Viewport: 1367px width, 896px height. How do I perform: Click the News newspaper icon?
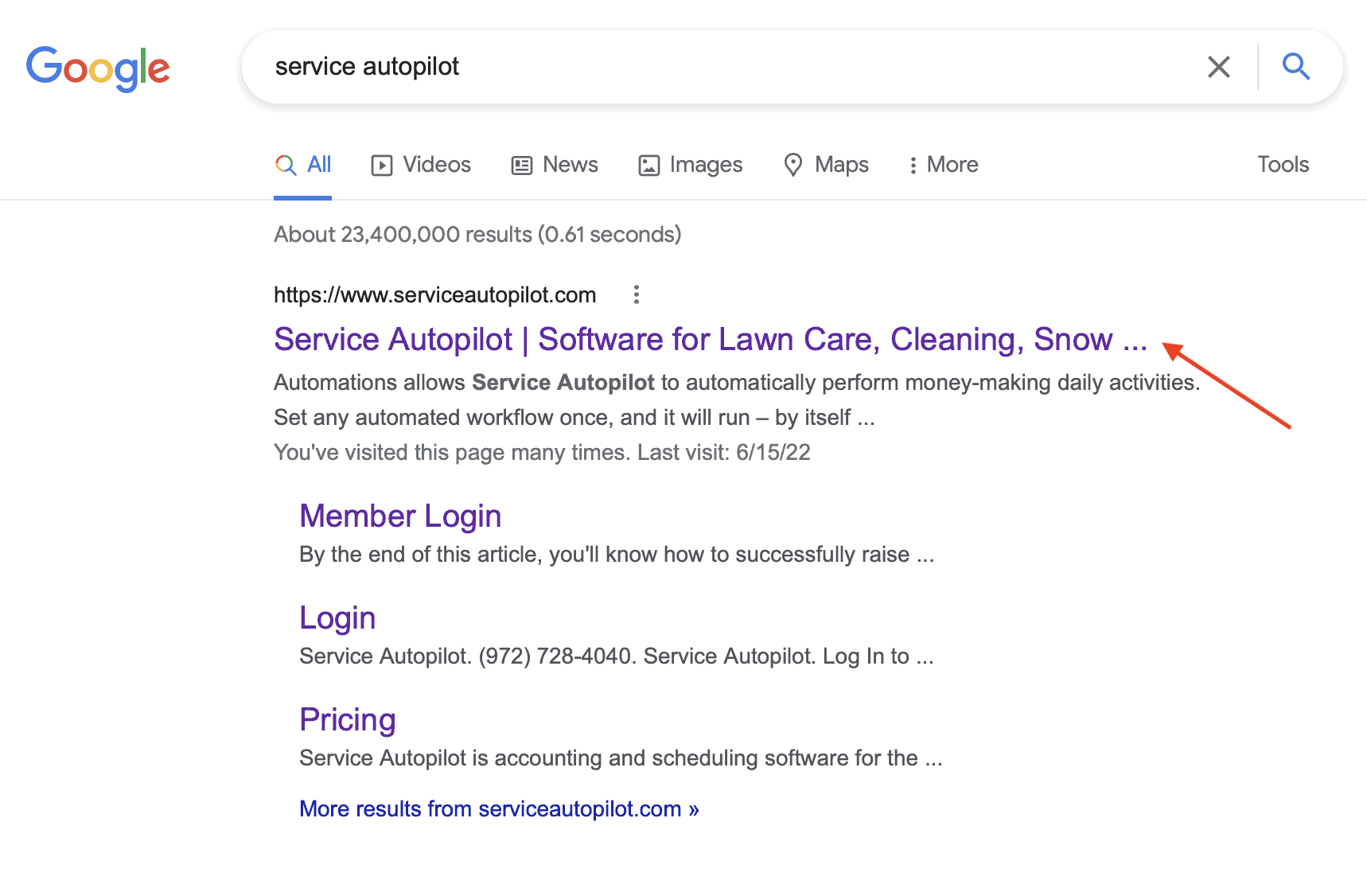point(522,166)
